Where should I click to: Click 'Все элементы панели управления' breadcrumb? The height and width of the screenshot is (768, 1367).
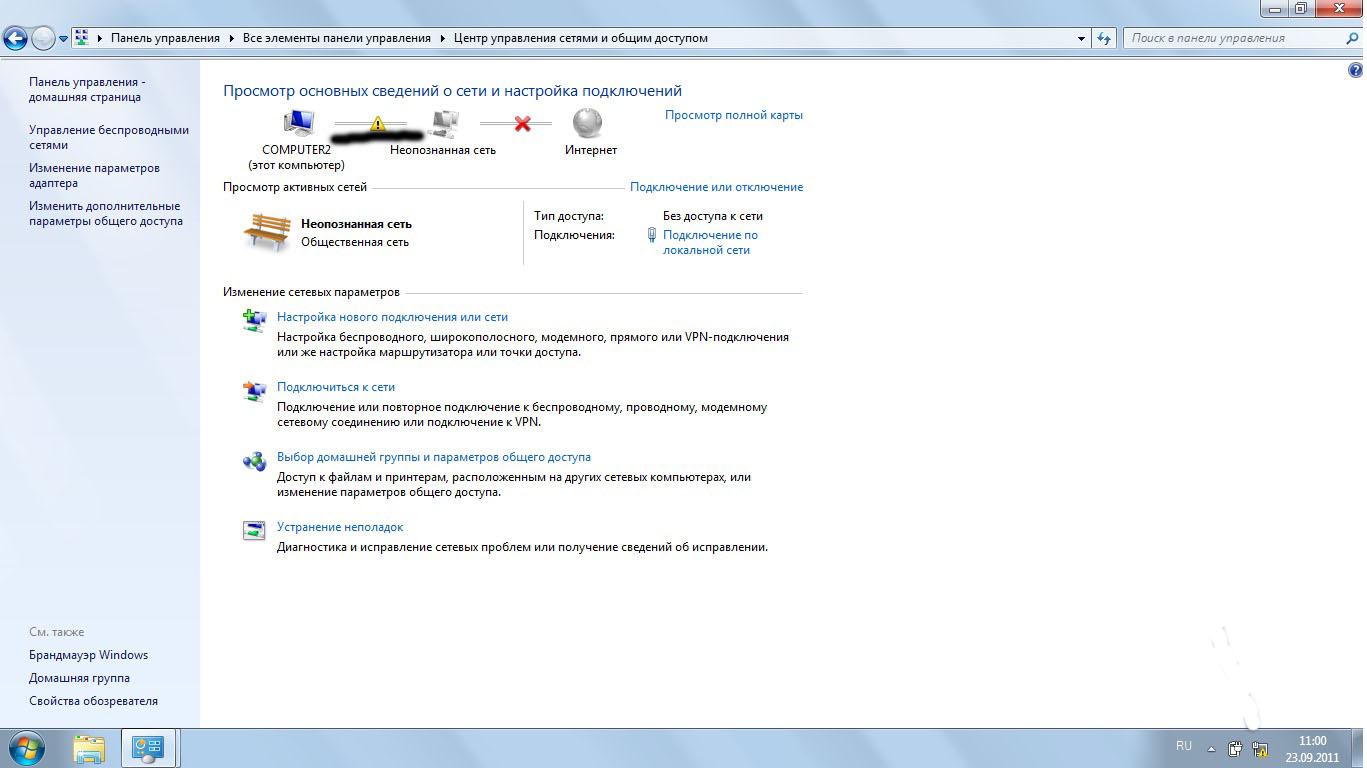[336, 38]
